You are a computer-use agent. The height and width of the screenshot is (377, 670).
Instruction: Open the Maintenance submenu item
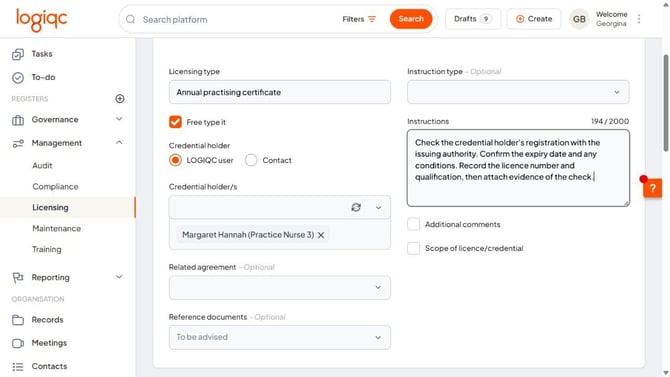click(x=56, y=228)
